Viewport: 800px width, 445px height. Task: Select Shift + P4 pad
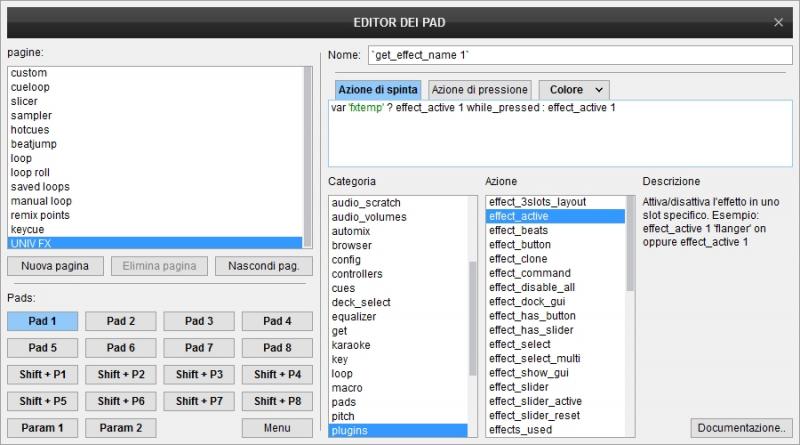[277, 374]
